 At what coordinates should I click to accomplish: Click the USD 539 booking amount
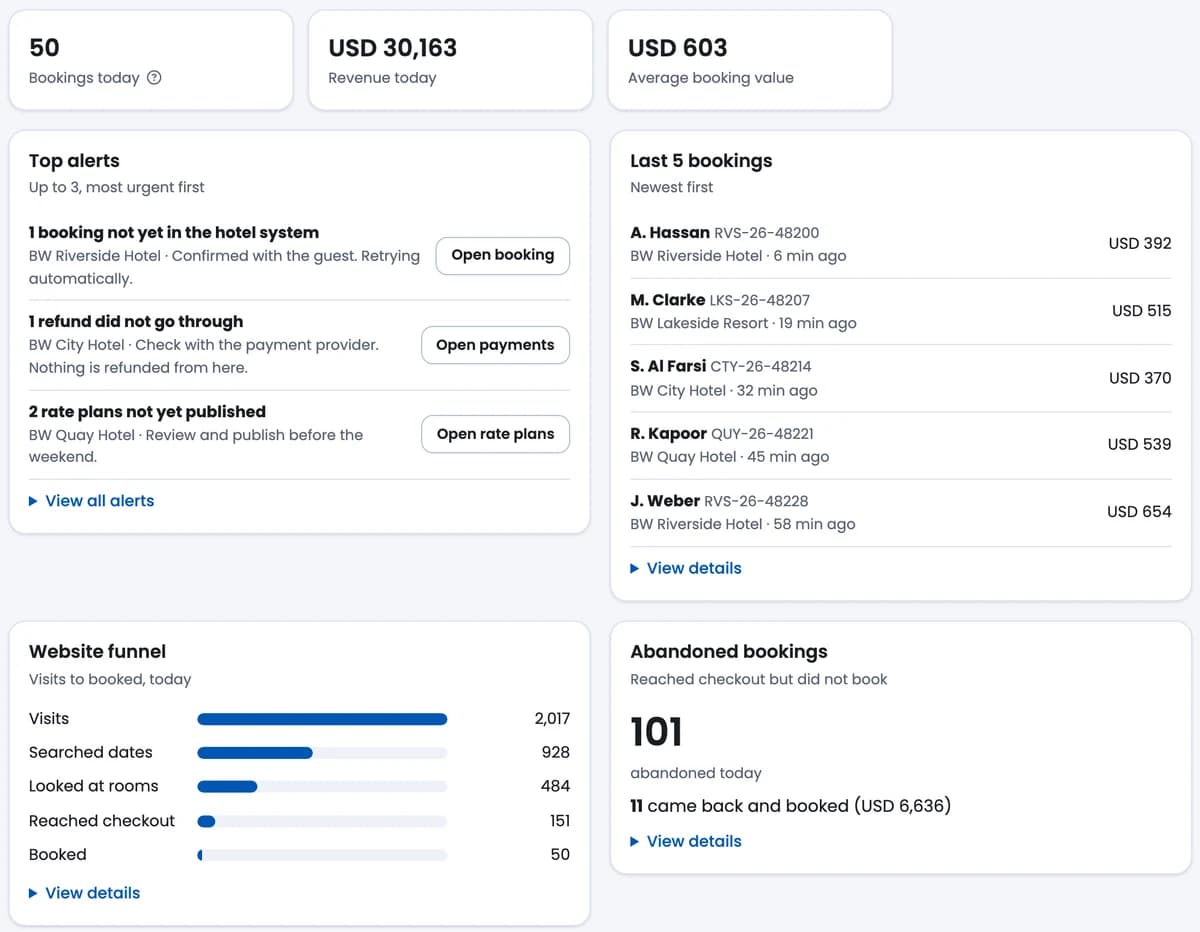tap(1139, 444)
